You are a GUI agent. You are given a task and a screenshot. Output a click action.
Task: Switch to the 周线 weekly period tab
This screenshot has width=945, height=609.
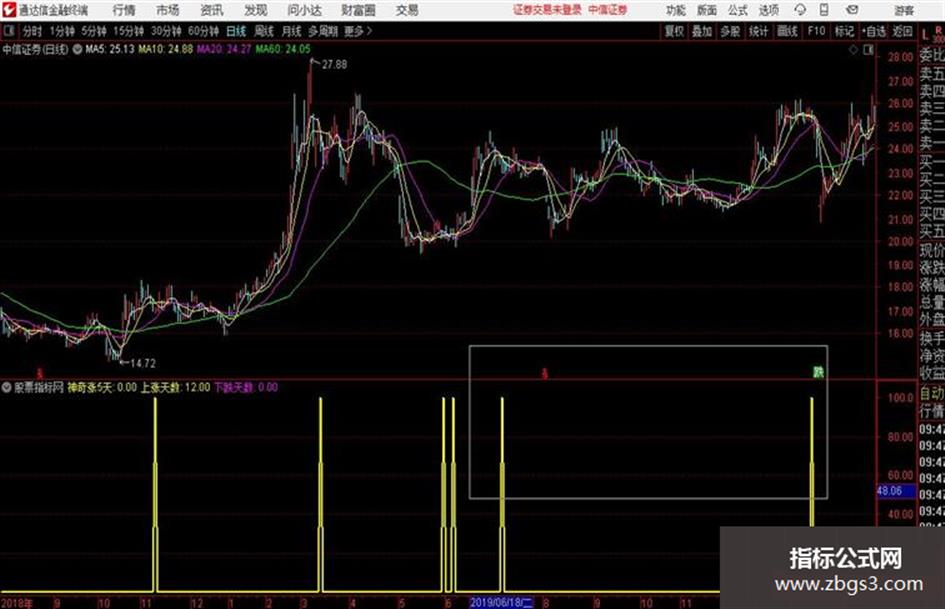pyautogui.click(x=264, y=30)
